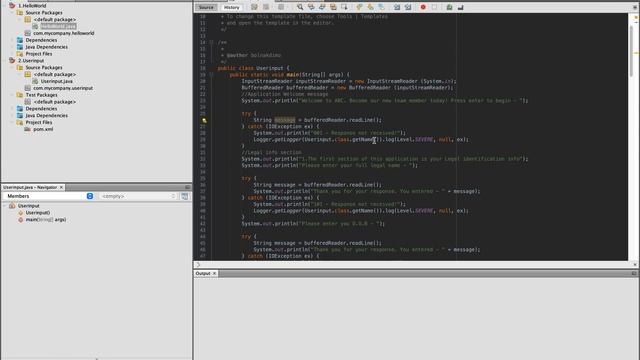Select Dependencies under 1.HelloWorld
Image resolution: width=640 pixels, height=360 pixels.
[x=41, y=40]
